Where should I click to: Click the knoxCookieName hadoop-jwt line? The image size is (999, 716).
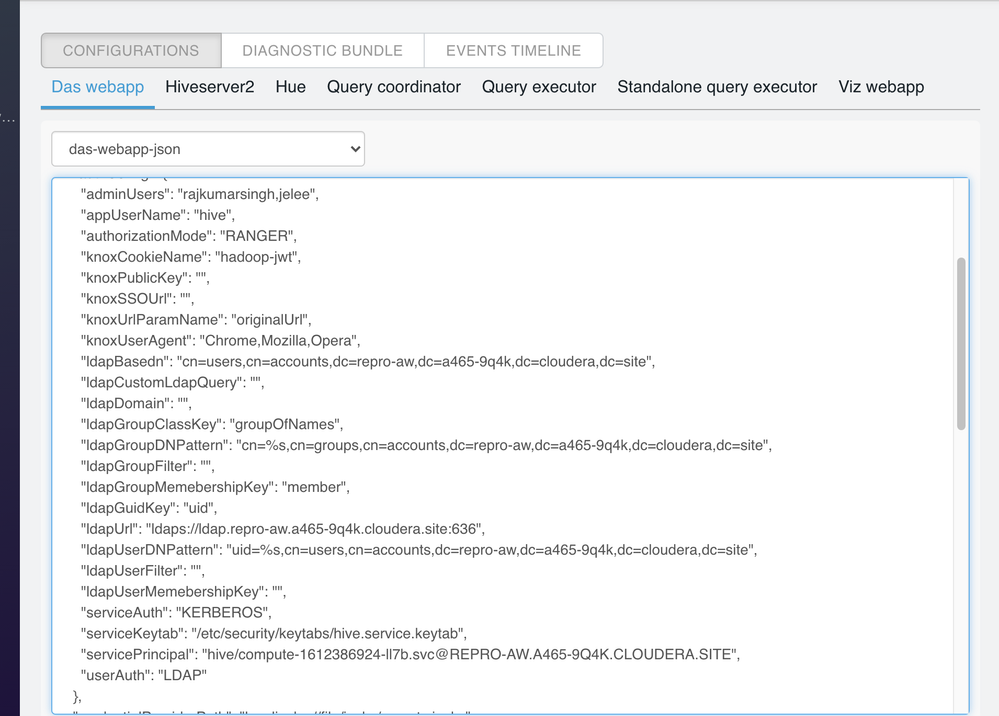190,257
